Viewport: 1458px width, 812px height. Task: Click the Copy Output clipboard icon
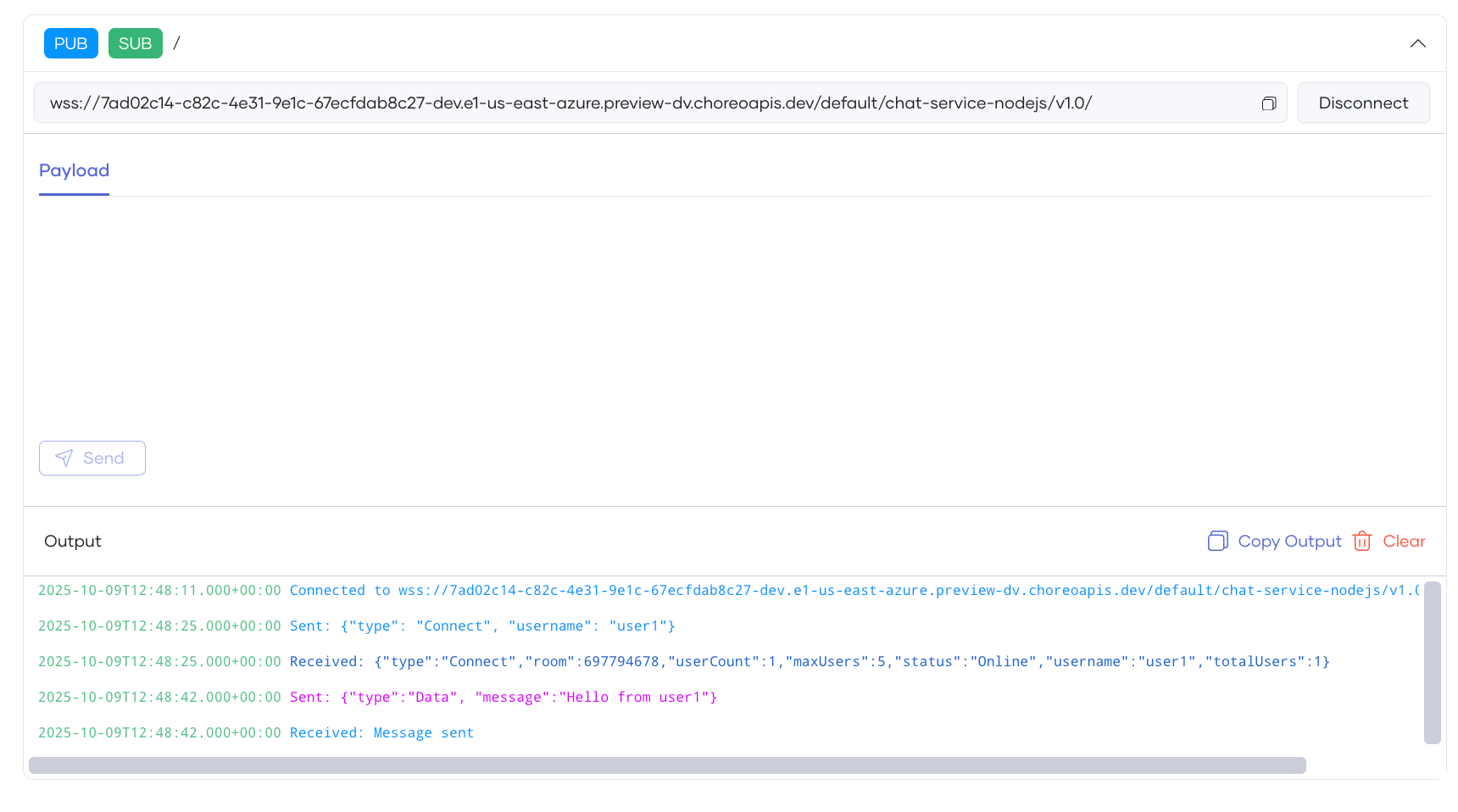click(x=1217, y=541)
